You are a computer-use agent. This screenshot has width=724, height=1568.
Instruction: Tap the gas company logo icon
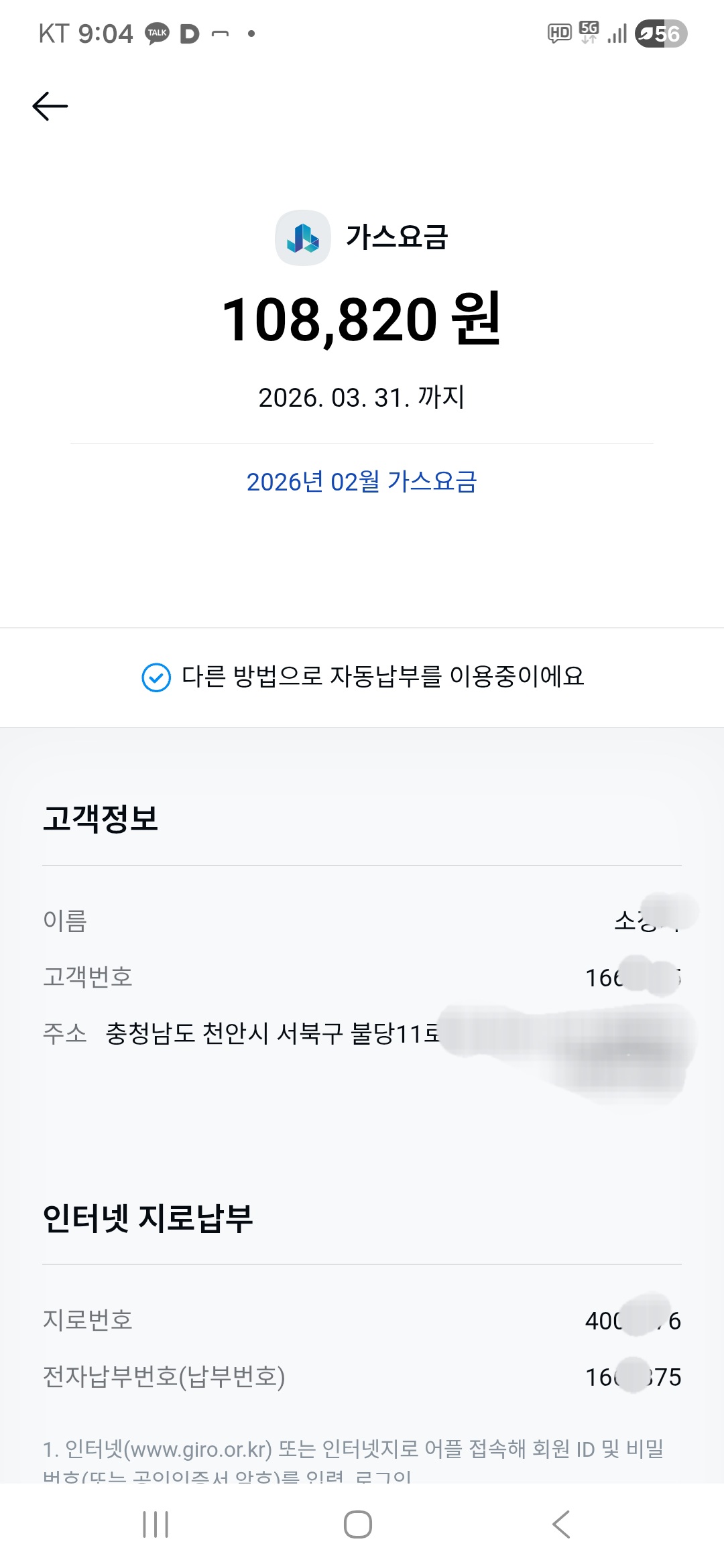303,238
